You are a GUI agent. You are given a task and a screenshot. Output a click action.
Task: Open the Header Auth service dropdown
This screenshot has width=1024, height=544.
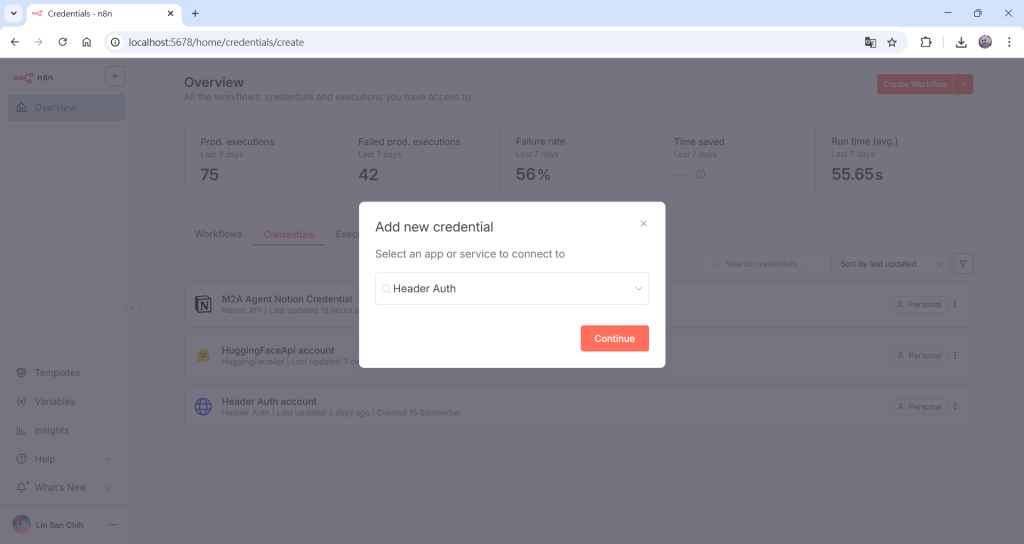[x=511, y=289]
